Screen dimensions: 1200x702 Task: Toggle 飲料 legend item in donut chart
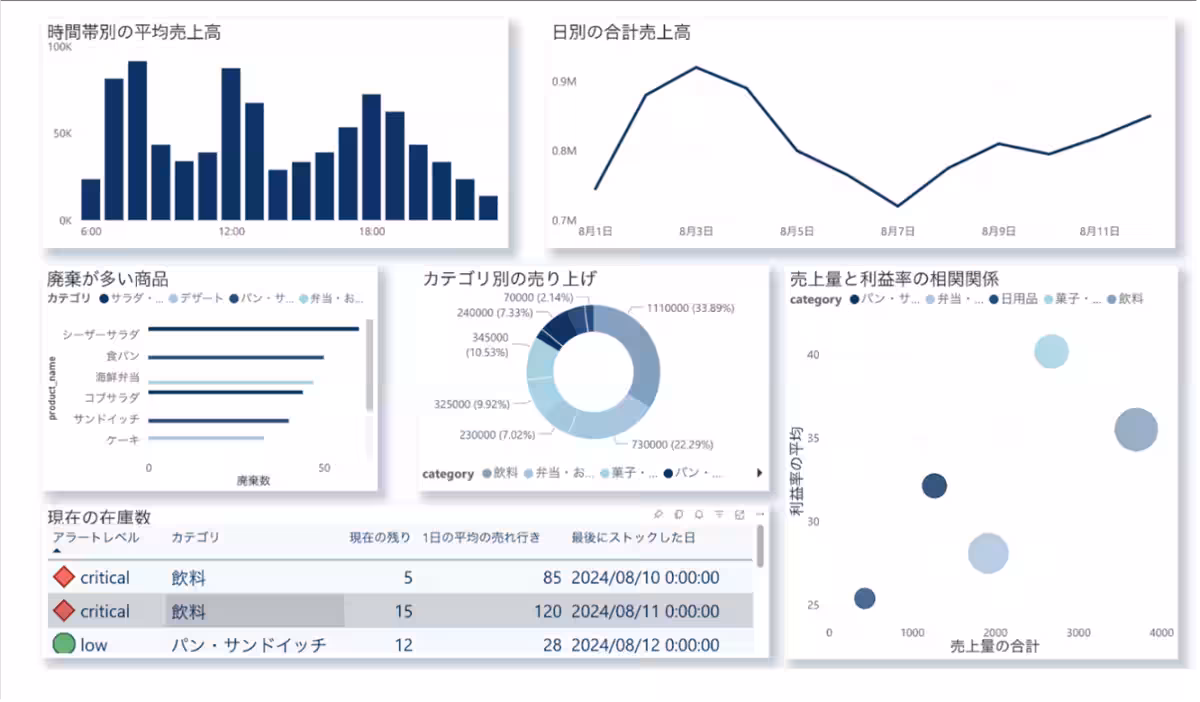(x=498, y=473)
